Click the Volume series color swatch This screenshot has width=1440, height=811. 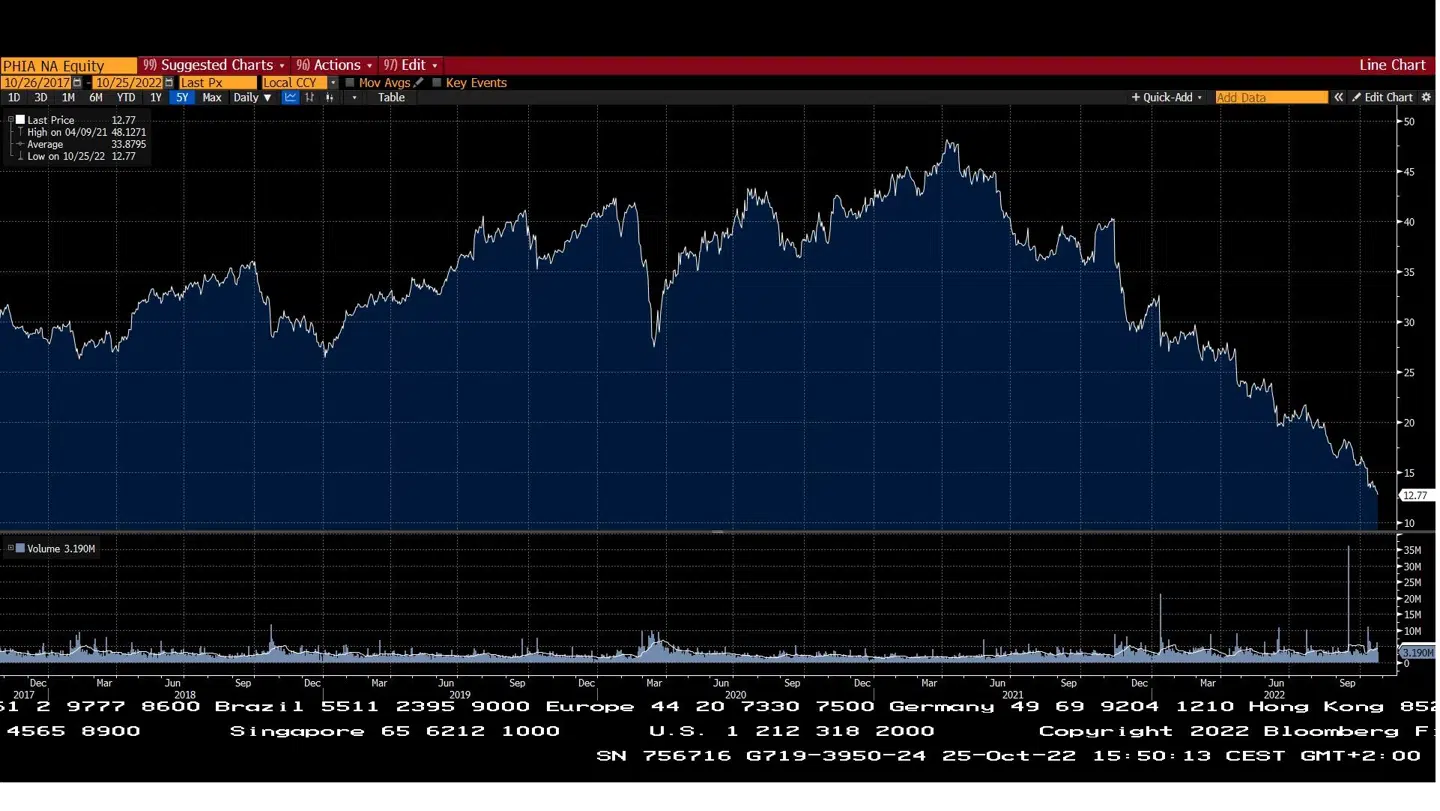tap(20, 549)
